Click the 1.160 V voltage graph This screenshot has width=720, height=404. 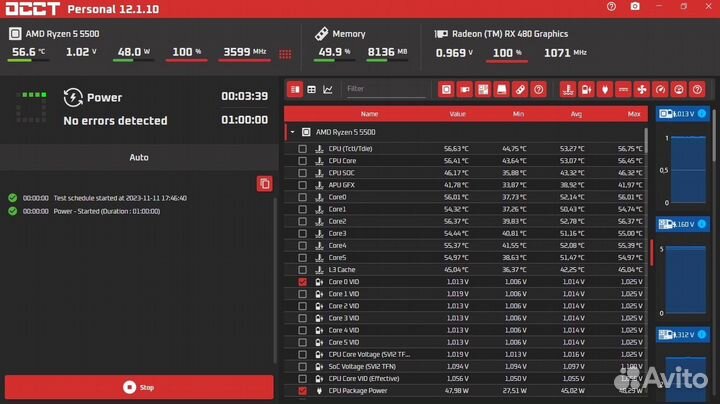[x=685, y=281]
